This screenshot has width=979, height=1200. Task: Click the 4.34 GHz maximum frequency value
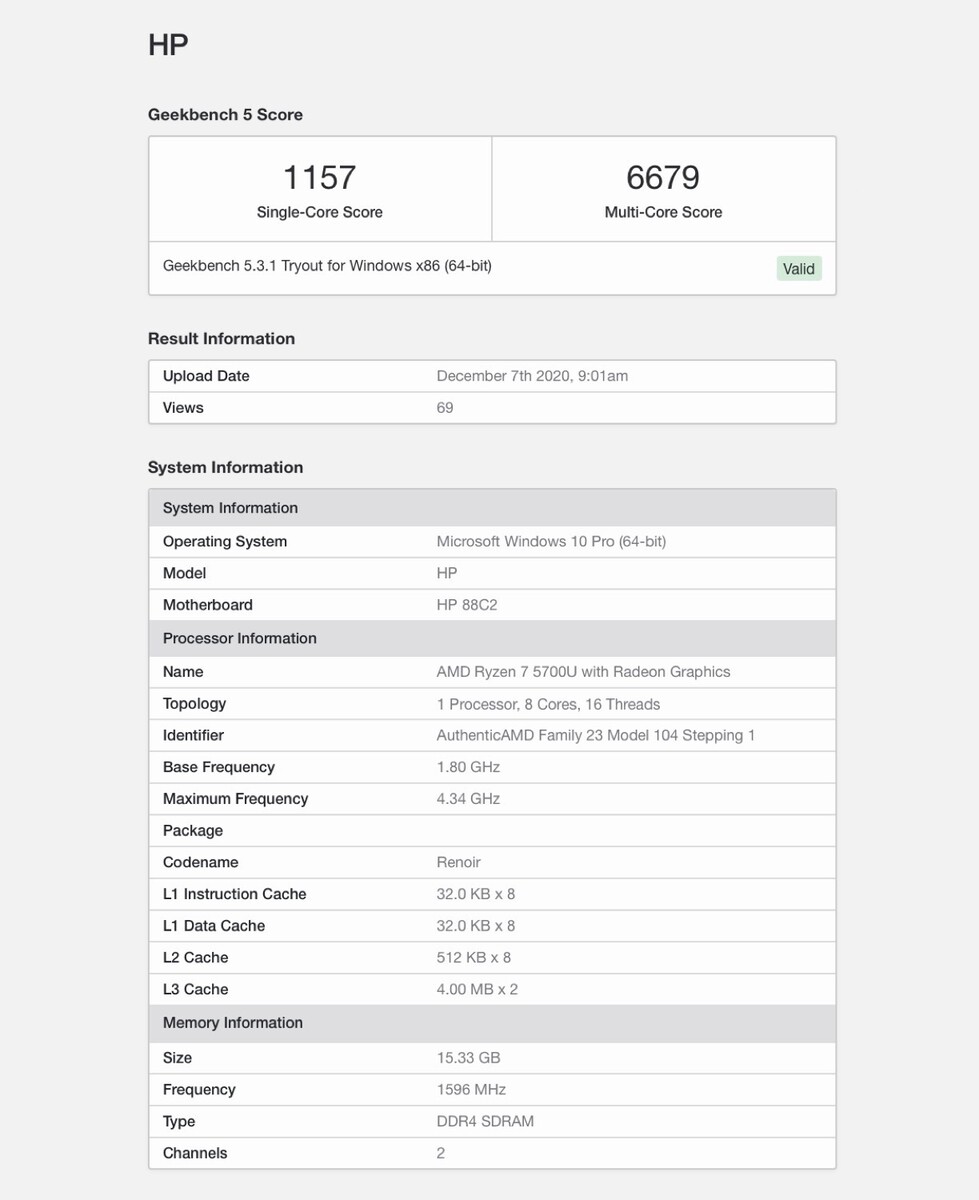click(468, 799)
